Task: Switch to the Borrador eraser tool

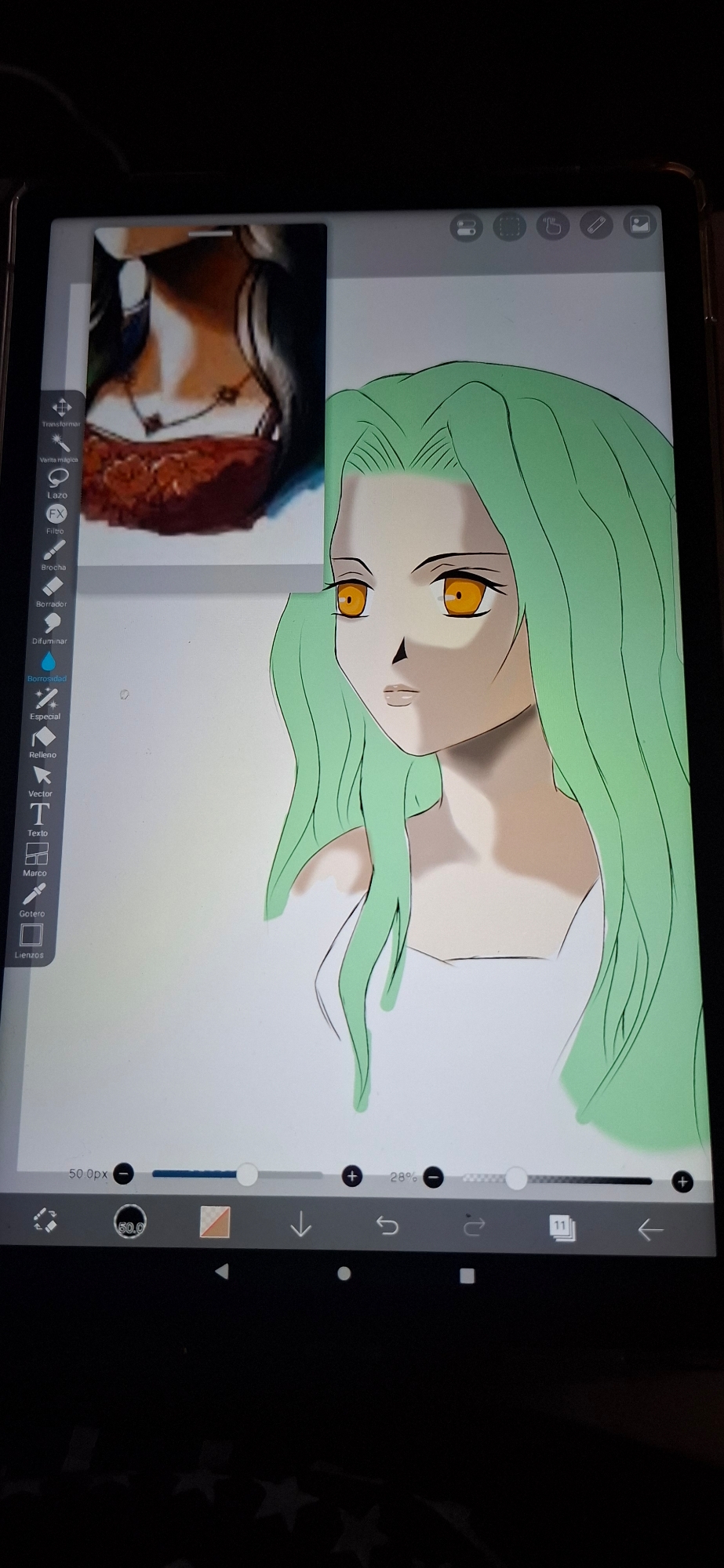Action: point(52,586)
